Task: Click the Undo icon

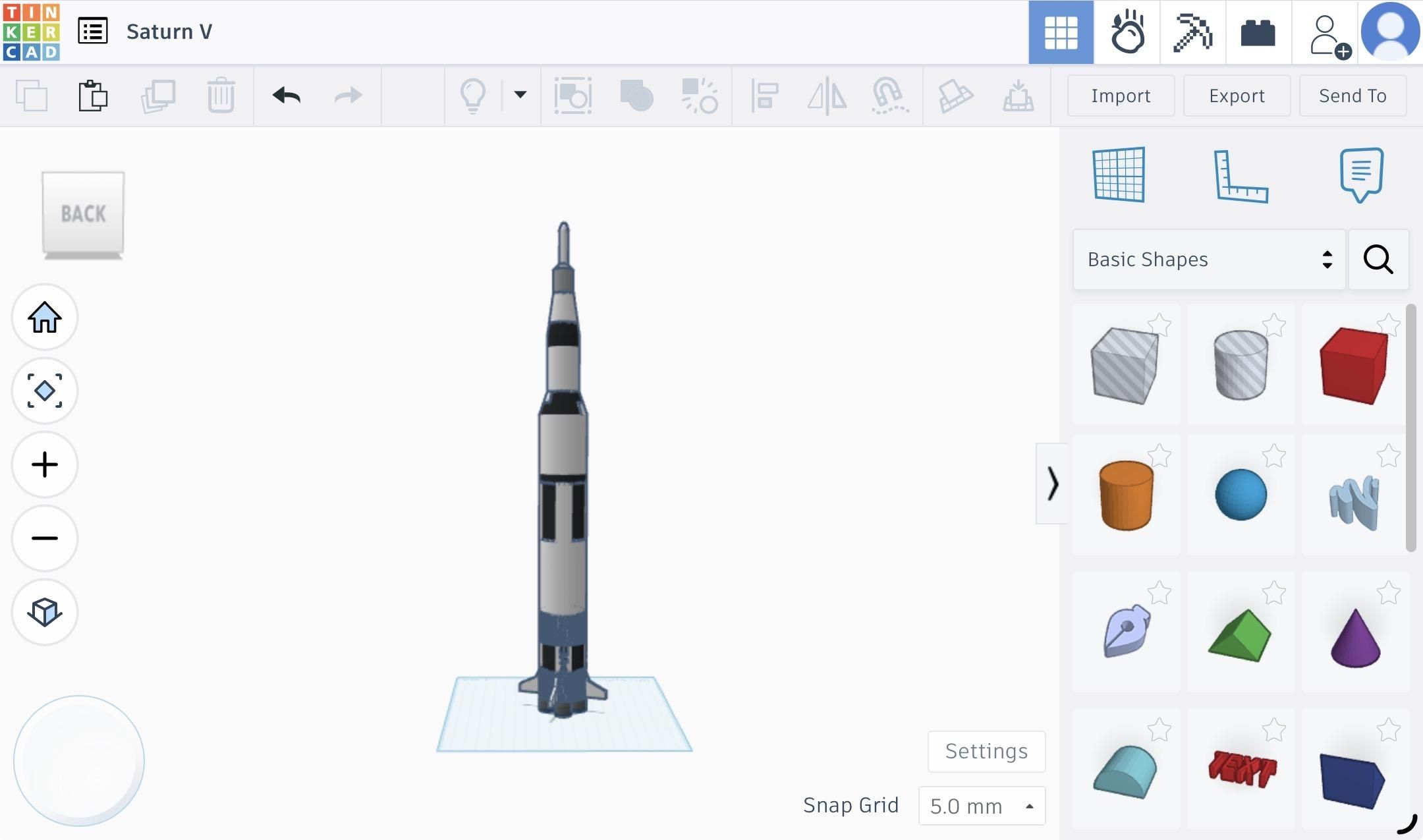Action: pyautogui.click(x=285, y=96)
